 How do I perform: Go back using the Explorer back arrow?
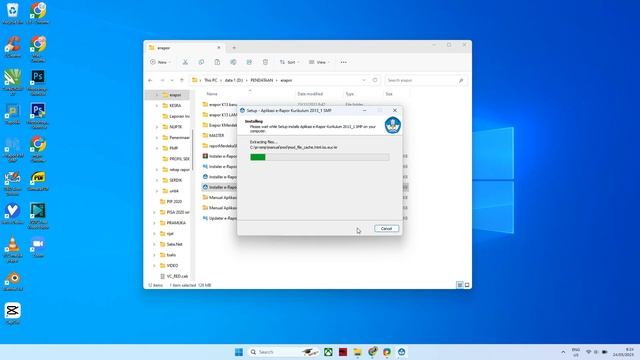click(150, 80)
